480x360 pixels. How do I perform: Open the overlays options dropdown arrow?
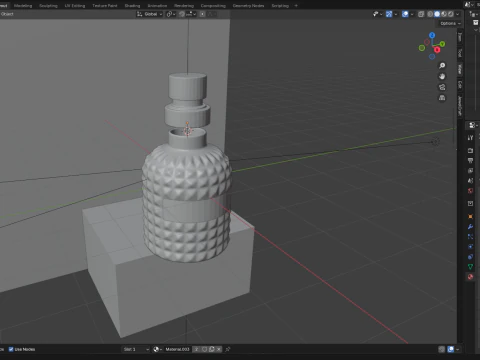click(x=412, y=14)
